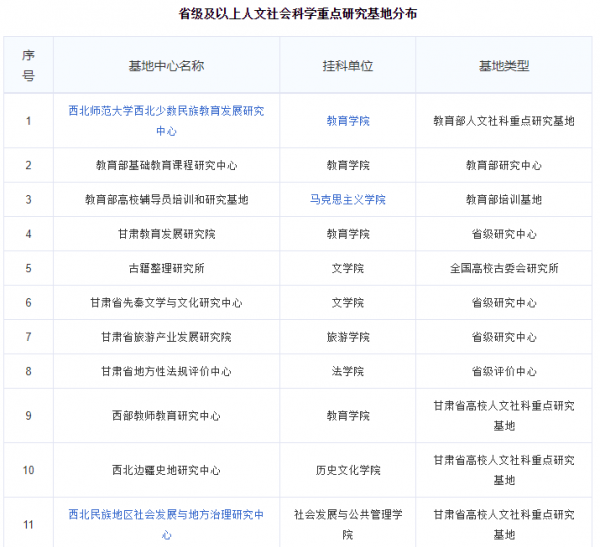Open 西北师范大学西北少数民族教育发展研究中心 link

pos(166,121)
